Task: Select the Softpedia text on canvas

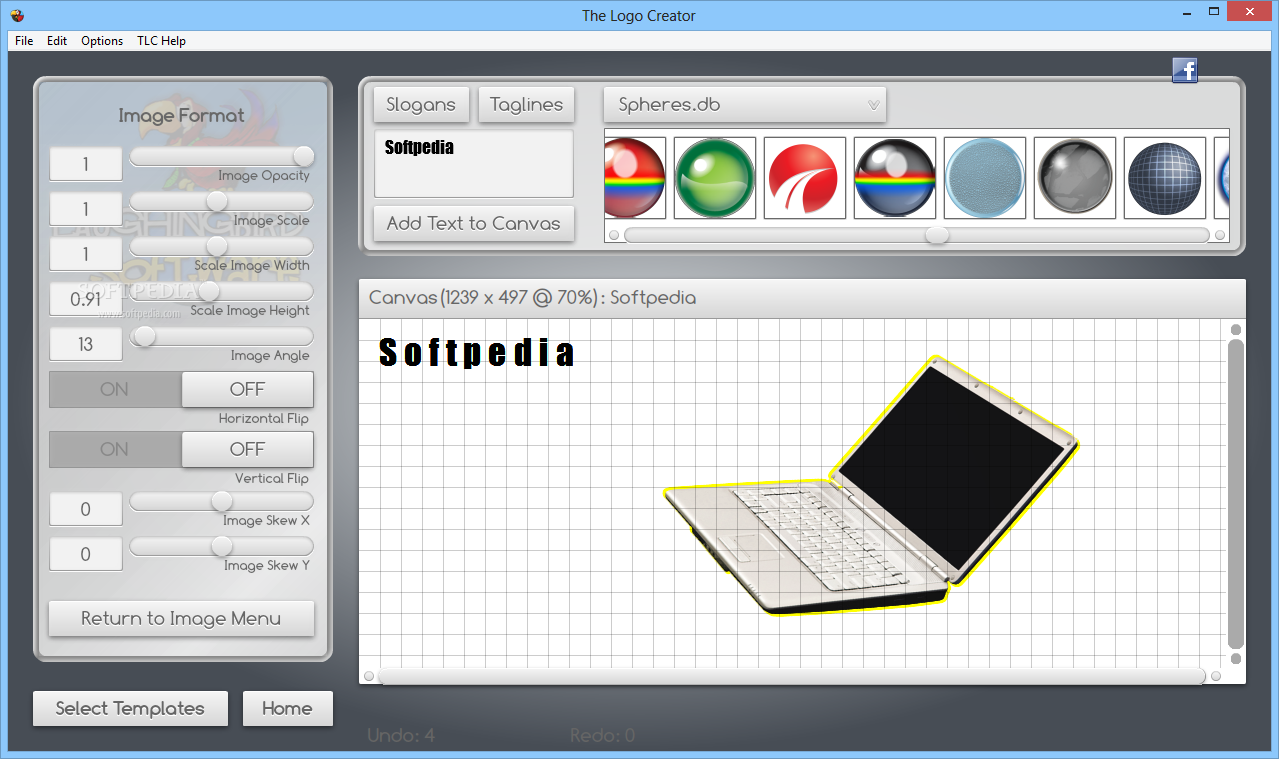Action: 477,353
